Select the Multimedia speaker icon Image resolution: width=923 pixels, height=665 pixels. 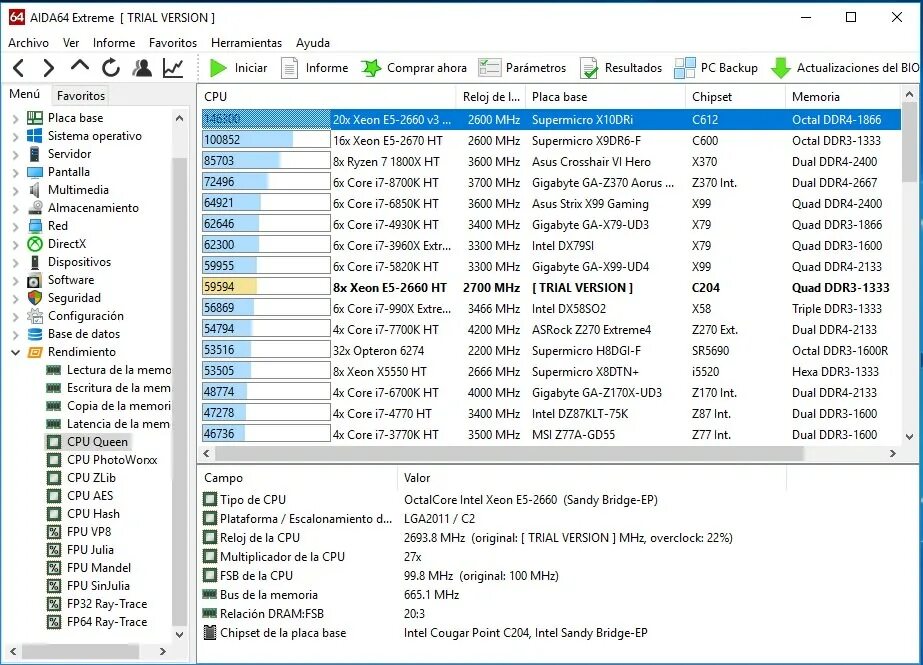35,189
